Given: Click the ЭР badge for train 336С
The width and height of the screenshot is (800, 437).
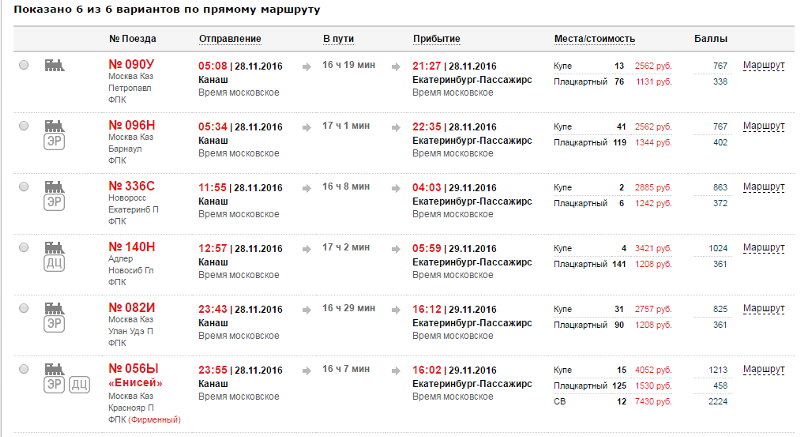Looking at the screenshot, I should pyautogui.click(x=54, y=202).
